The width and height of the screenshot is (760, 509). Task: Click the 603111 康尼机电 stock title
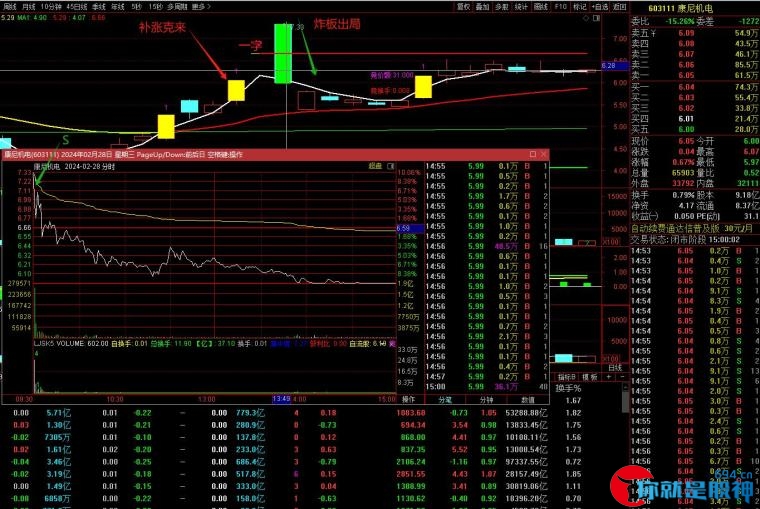(681, 9)
